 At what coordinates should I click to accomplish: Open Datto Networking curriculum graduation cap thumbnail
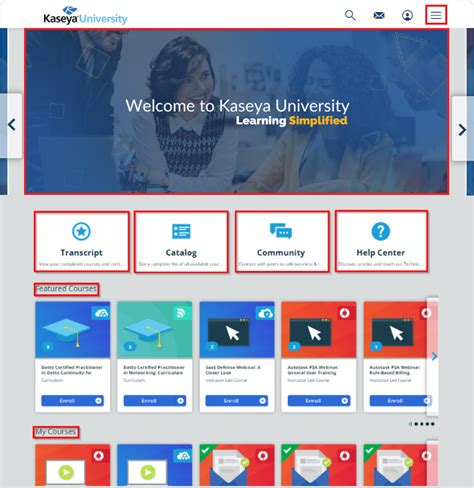click(155, 330)
